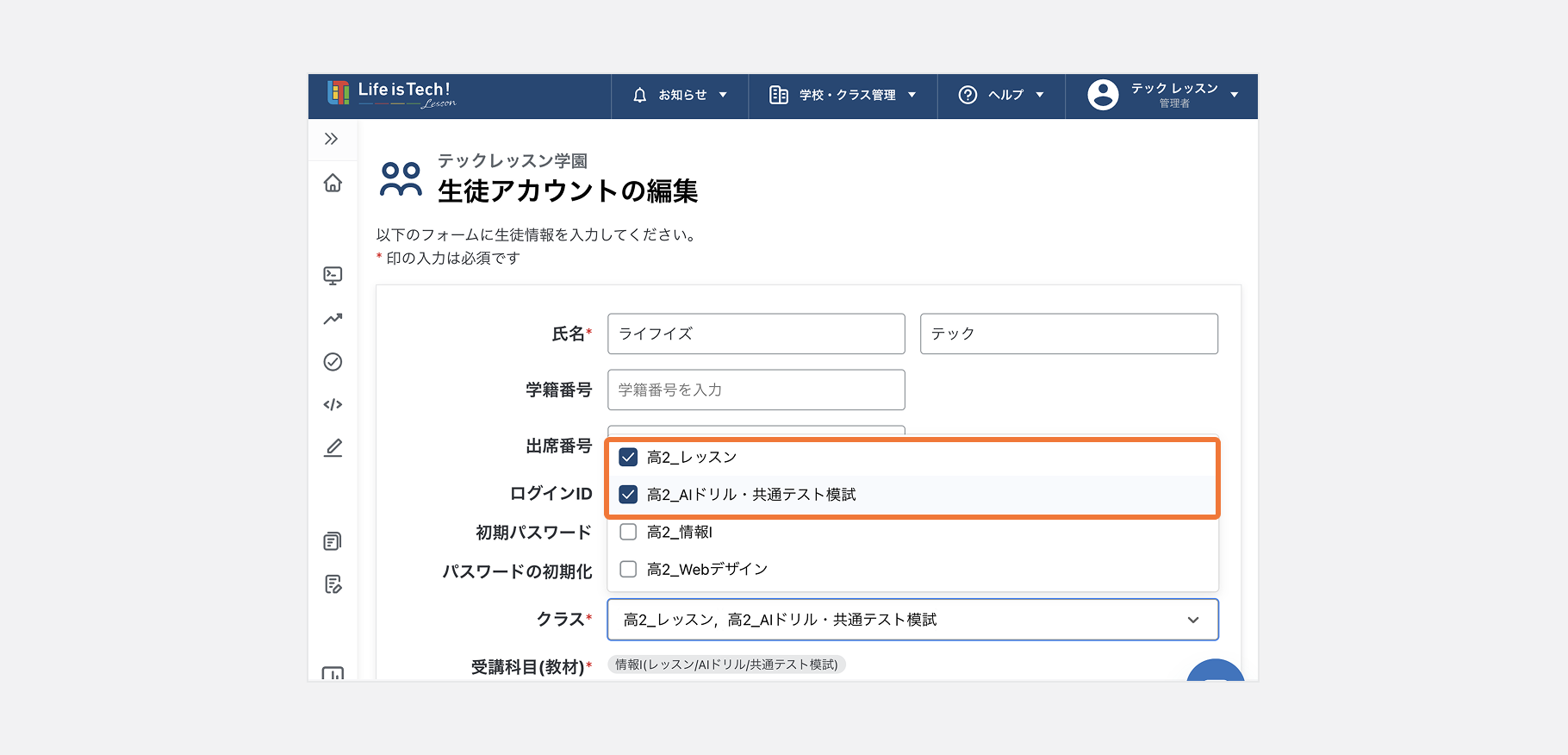This screenshot has width=1568, height=755.
Task: Click the 氏名 field containing ライフイズ
Action: click(x=756, y=334)
